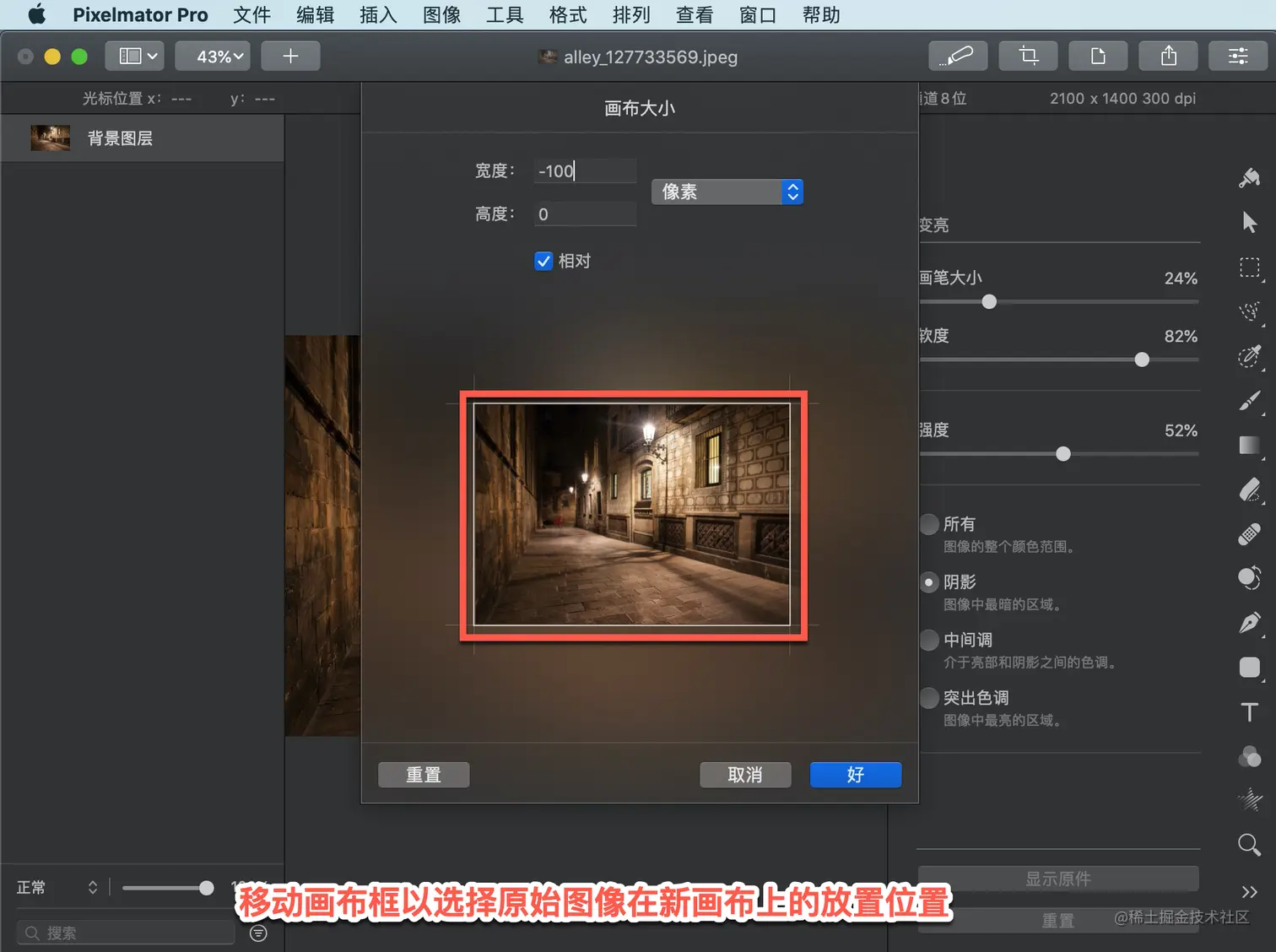Click the 软度 slider handle

tap(1142, 360)
